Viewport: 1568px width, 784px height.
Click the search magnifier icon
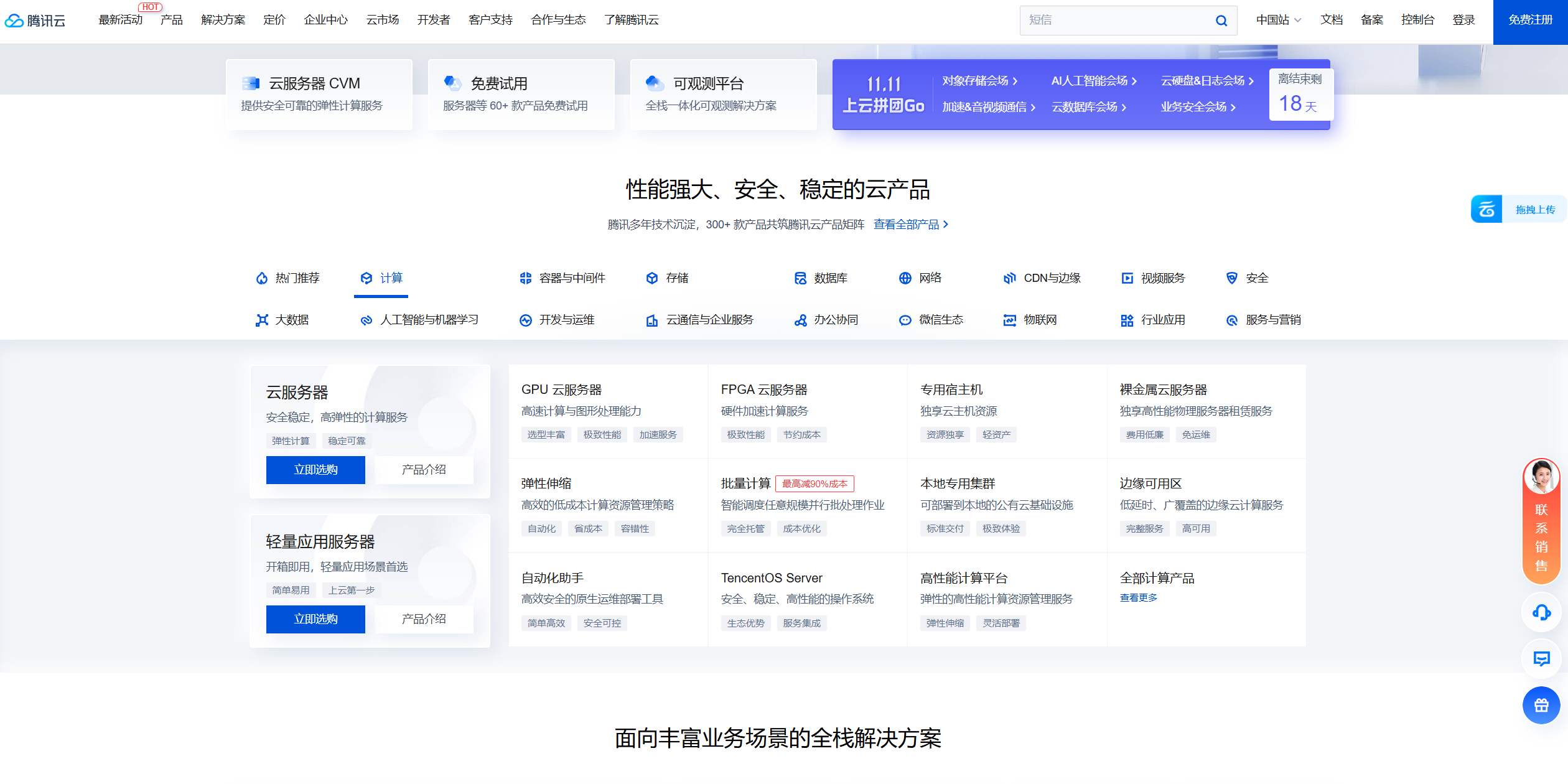[1221, 21]
